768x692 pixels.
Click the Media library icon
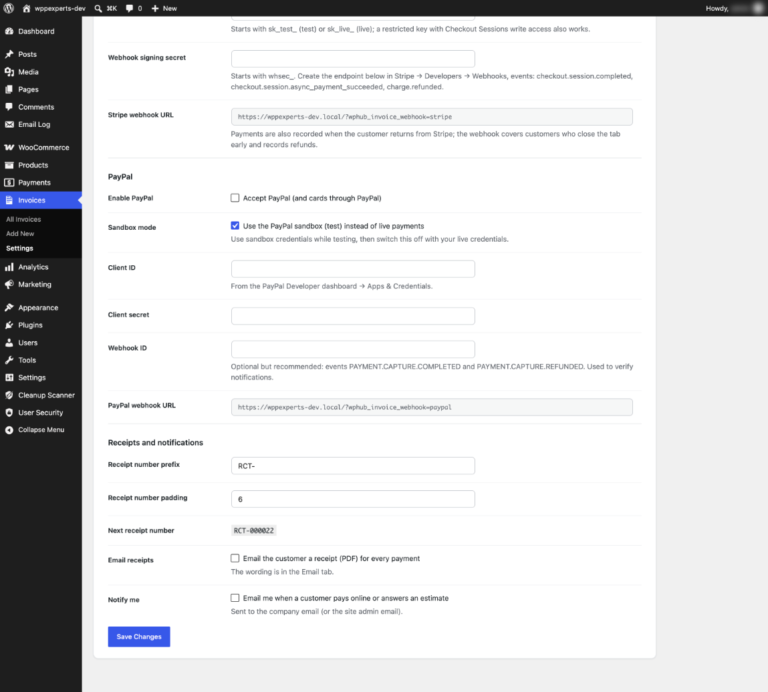[x=9, y=72]
